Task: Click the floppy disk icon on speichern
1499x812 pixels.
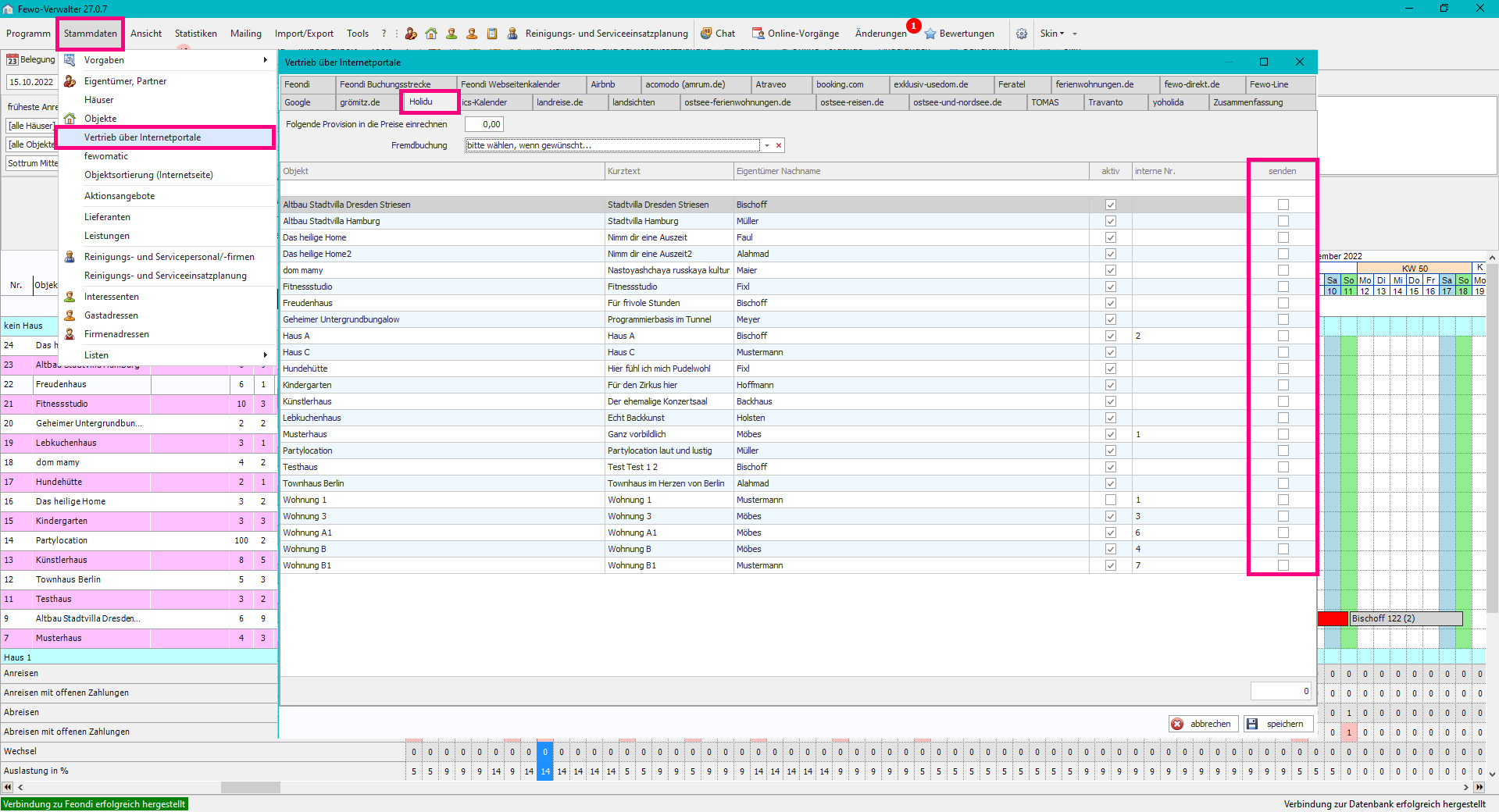Action: pos(1252,724)
